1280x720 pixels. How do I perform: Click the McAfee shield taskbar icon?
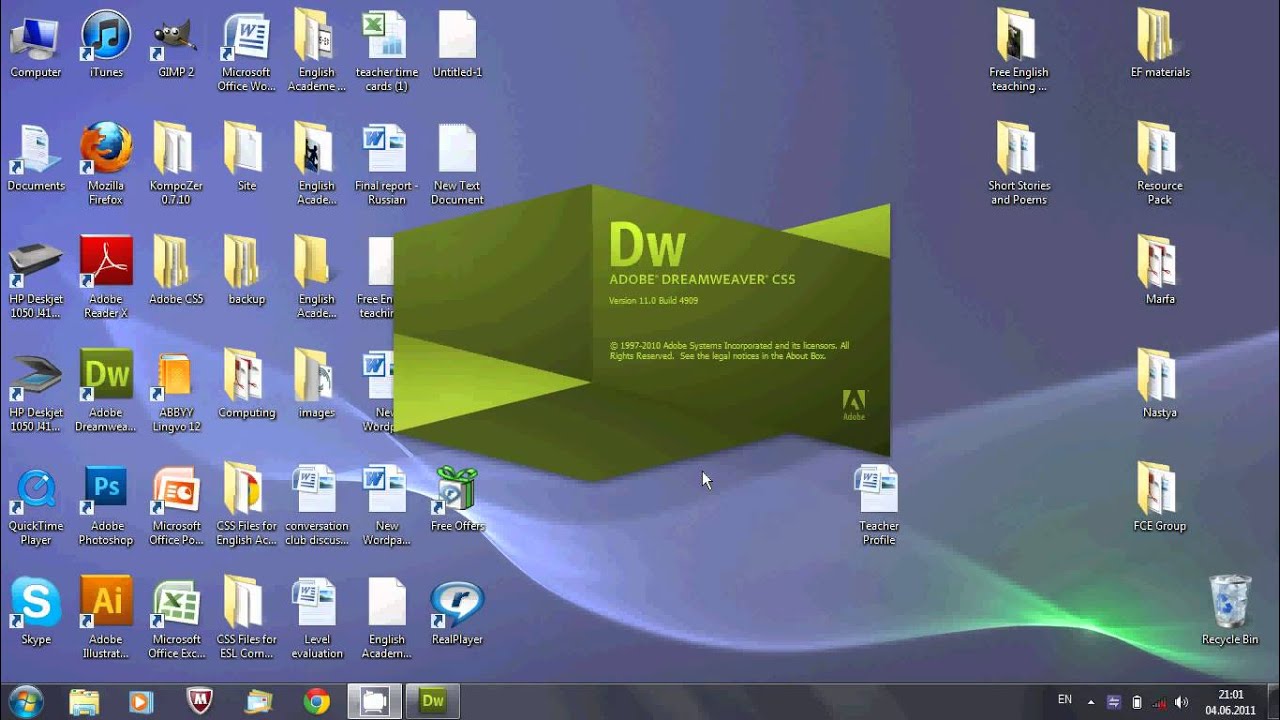click(x=199, y=701)
